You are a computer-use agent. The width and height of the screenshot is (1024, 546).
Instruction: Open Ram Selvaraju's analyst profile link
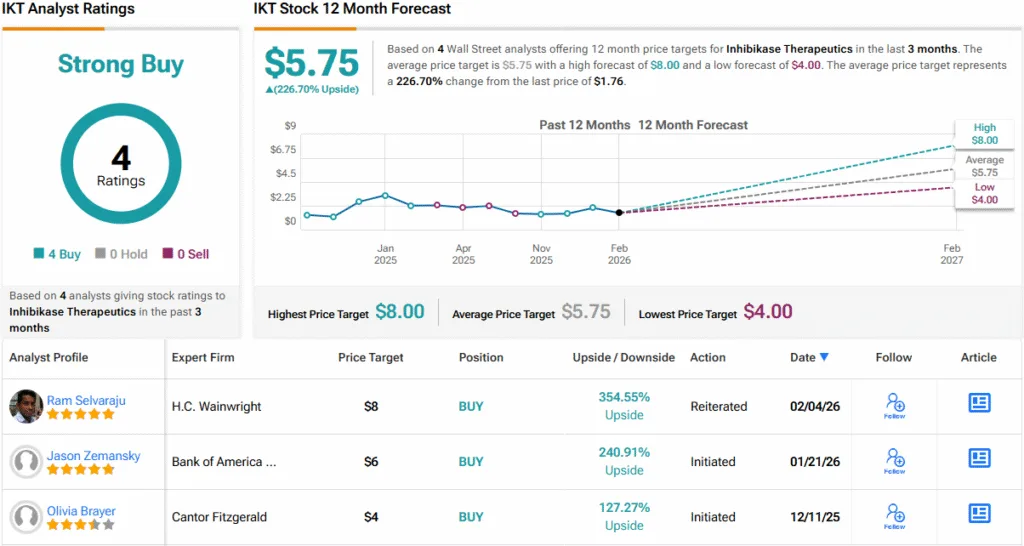point(86,400)
